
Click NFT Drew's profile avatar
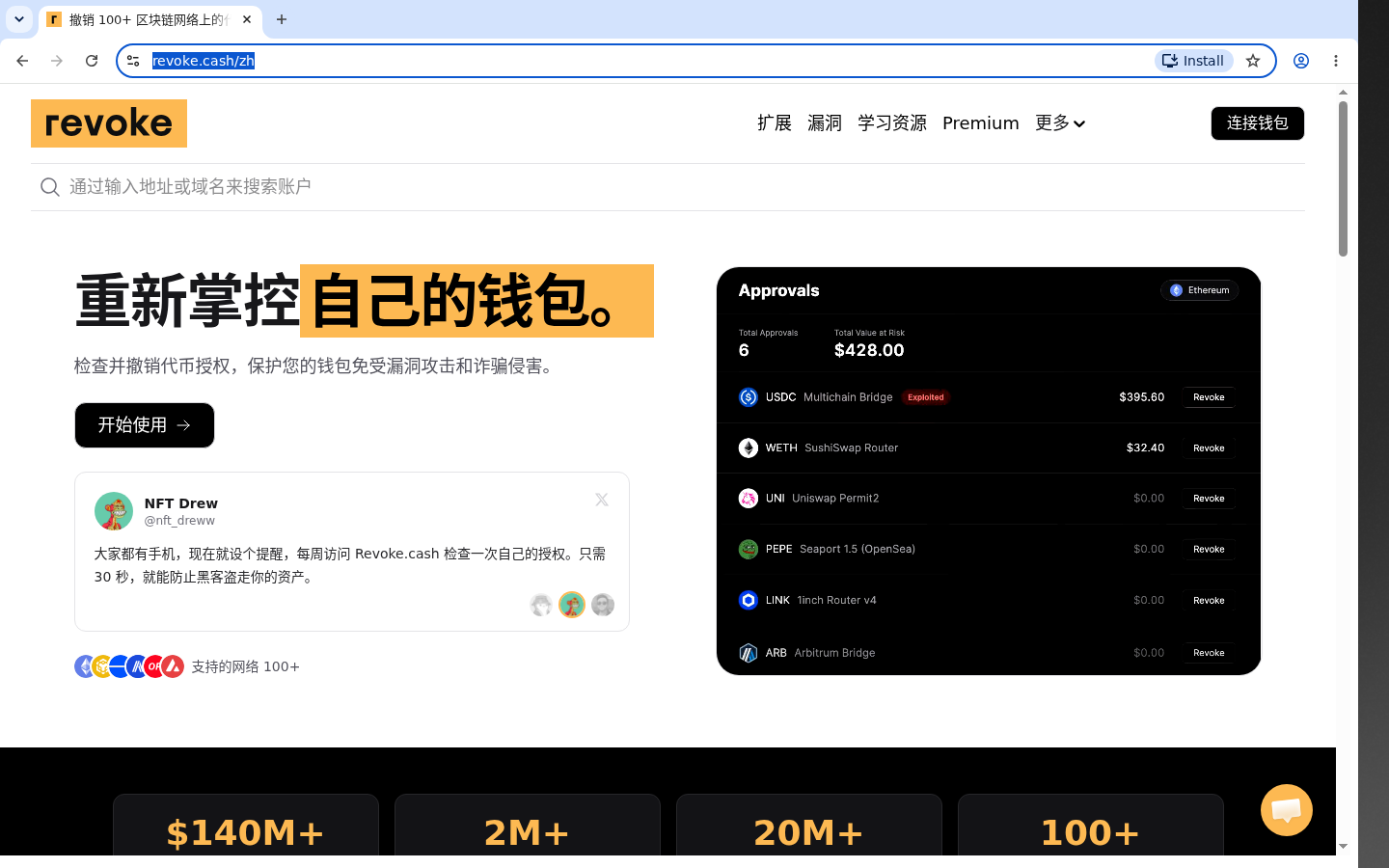point(114,511)
